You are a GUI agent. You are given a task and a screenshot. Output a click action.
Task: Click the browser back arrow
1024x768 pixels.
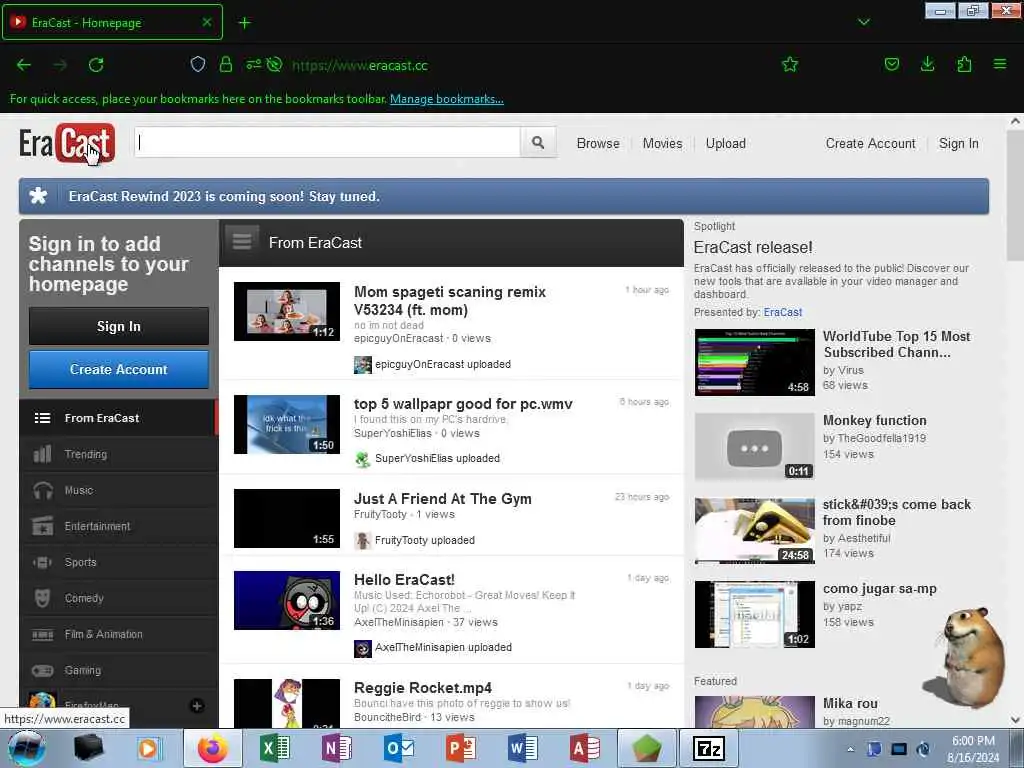click(24, 65)
